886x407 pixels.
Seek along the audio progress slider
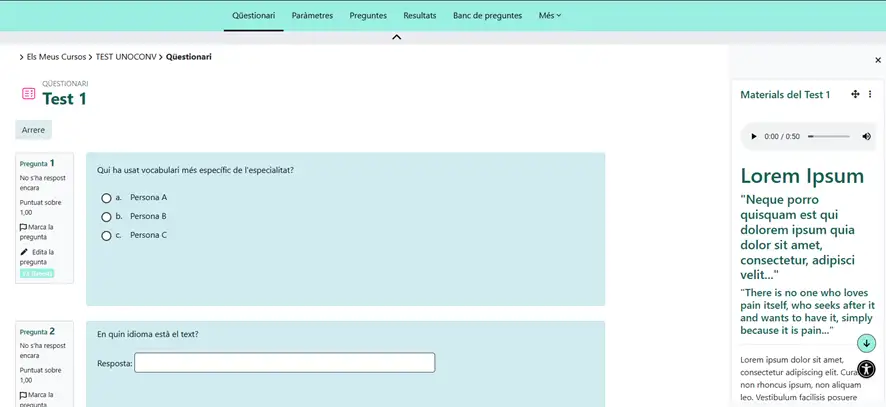[828, 136]
